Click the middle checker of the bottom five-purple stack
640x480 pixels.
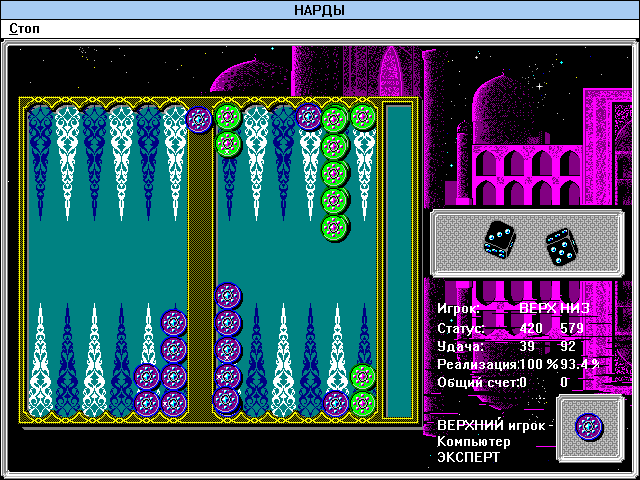tap(228, 349)
